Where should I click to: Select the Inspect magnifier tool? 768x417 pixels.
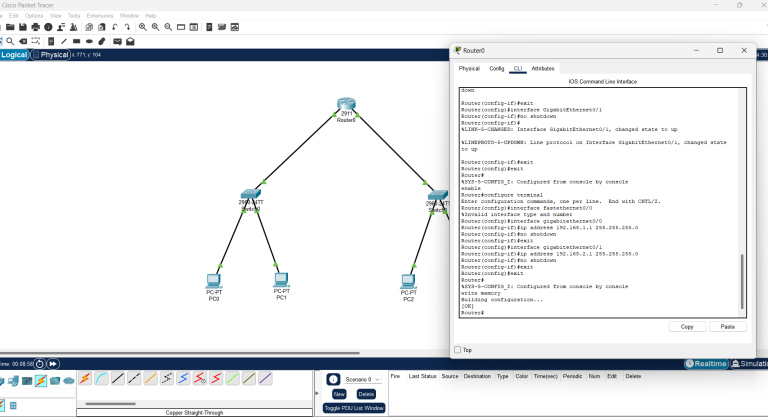(10, 41)
